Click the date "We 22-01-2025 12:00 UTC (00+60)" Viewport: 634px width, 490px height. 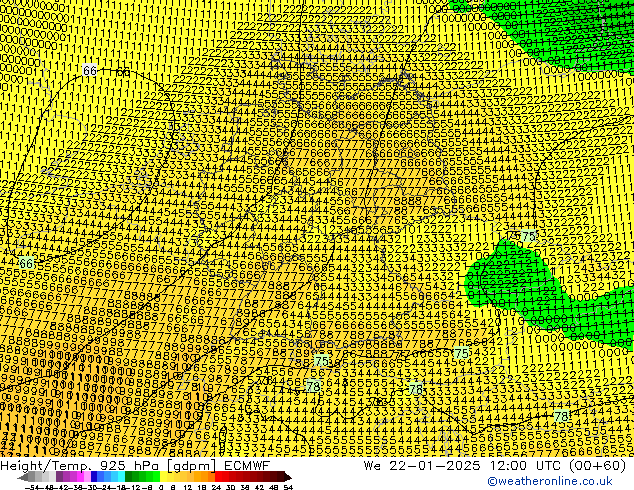click(x=495, y=465)
